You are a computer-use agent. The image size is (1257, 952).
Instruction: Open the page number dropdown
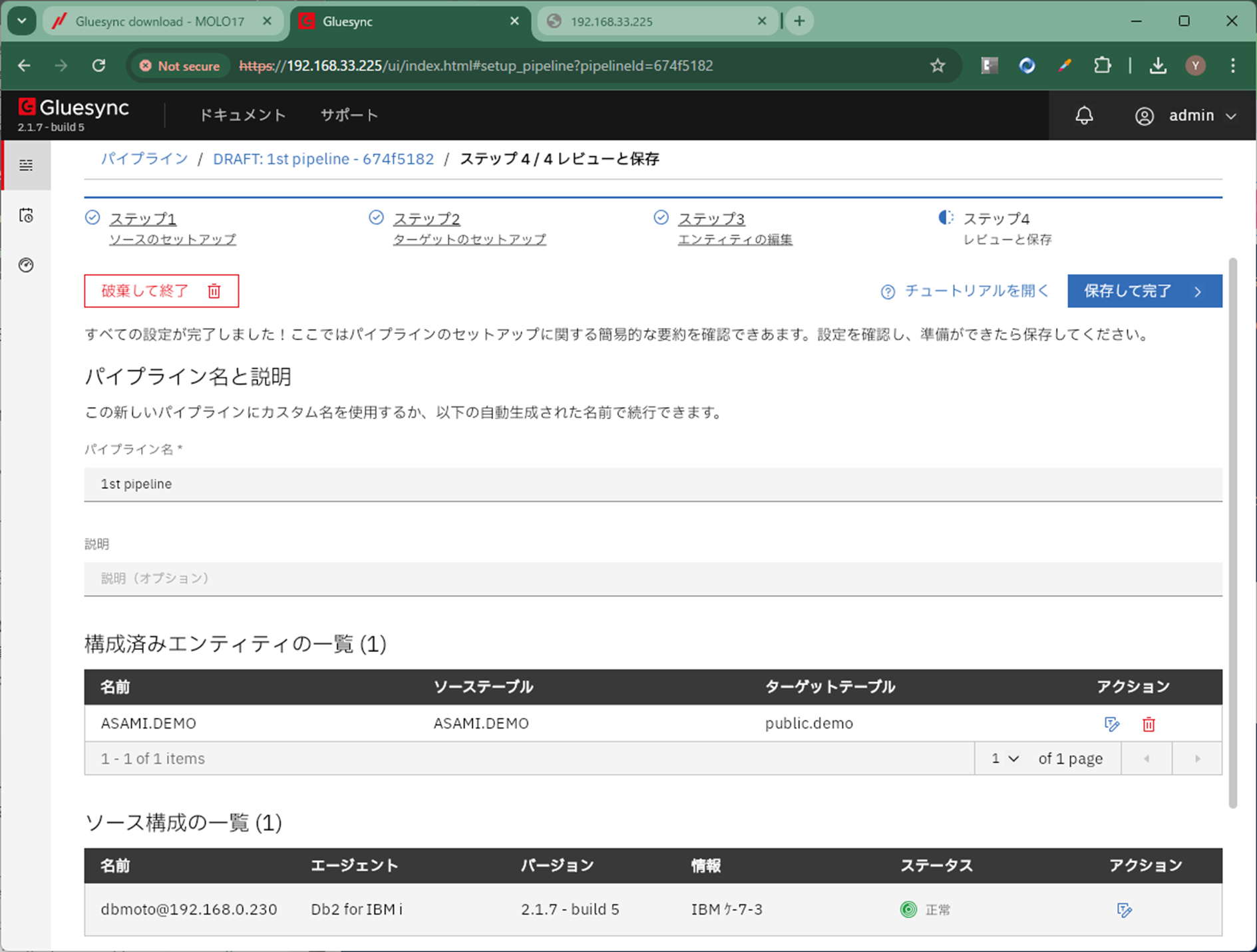[1004, 758]
